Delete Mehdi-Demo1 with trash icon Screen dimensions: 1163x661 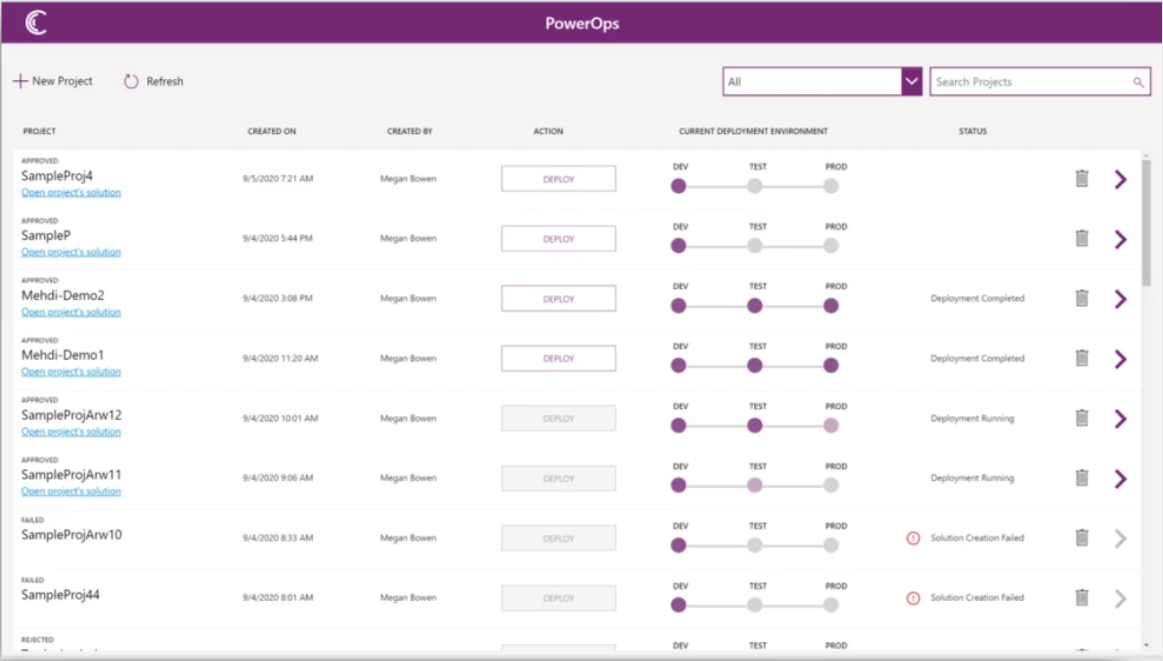pyautogui.click(x=1082, y=358)
